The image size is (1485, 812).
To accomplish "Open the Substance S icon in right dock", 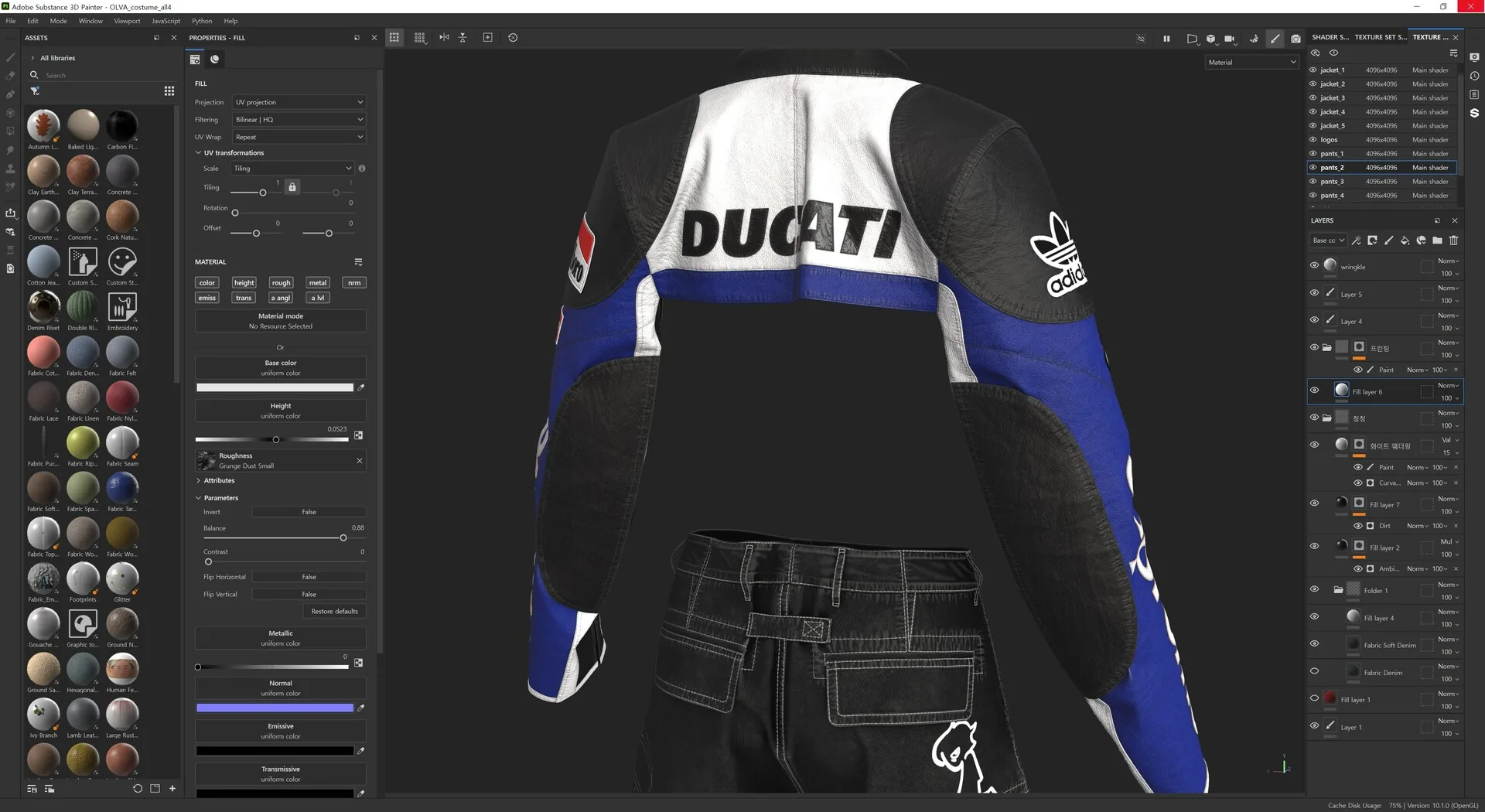I will point(1474,113).
